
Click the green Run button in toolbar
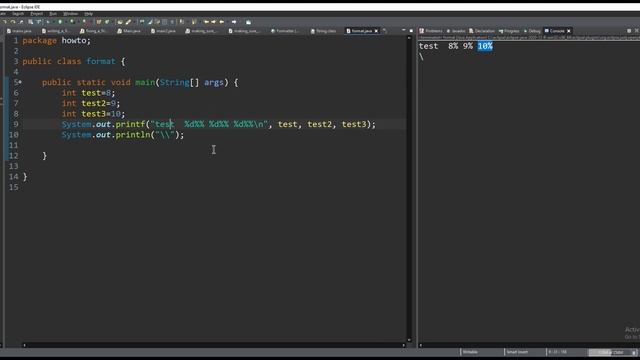point(60,22)
